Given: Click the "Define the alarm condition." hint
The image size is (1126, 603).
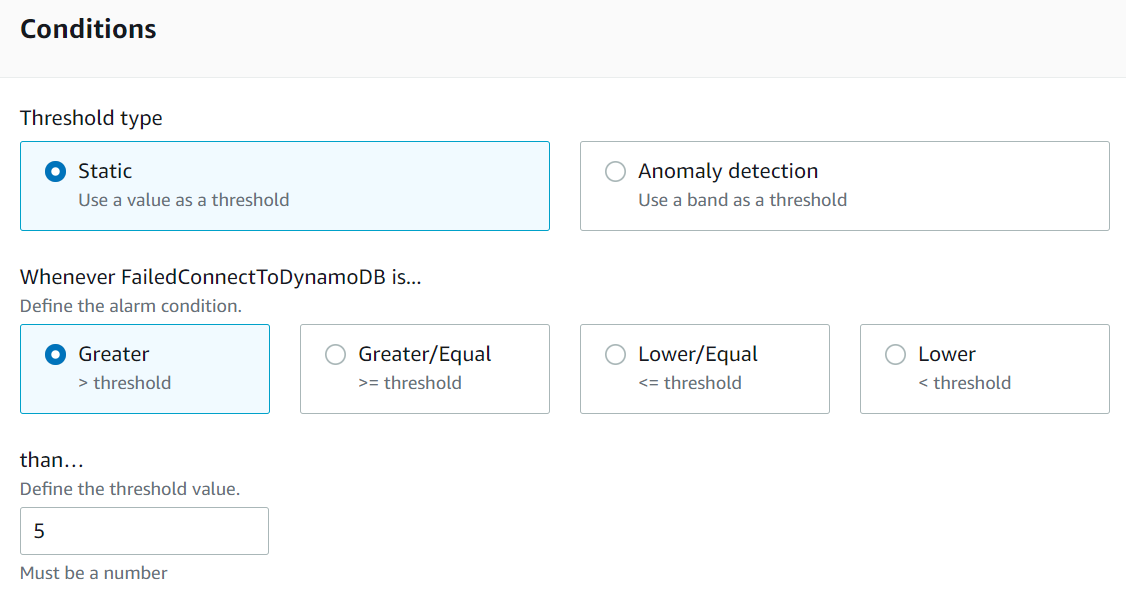Looking at the screenshot, I should (130, 306).
